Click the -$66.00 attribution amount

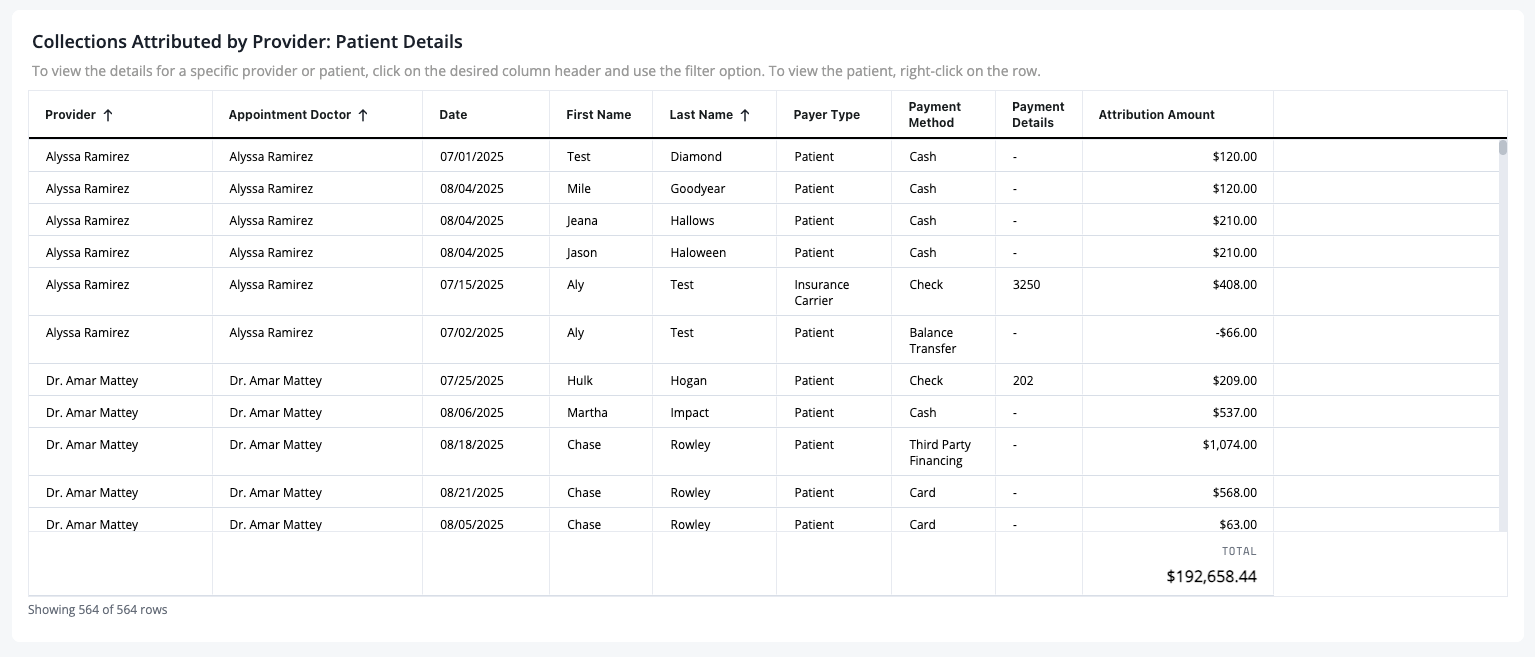point(1237,333)
